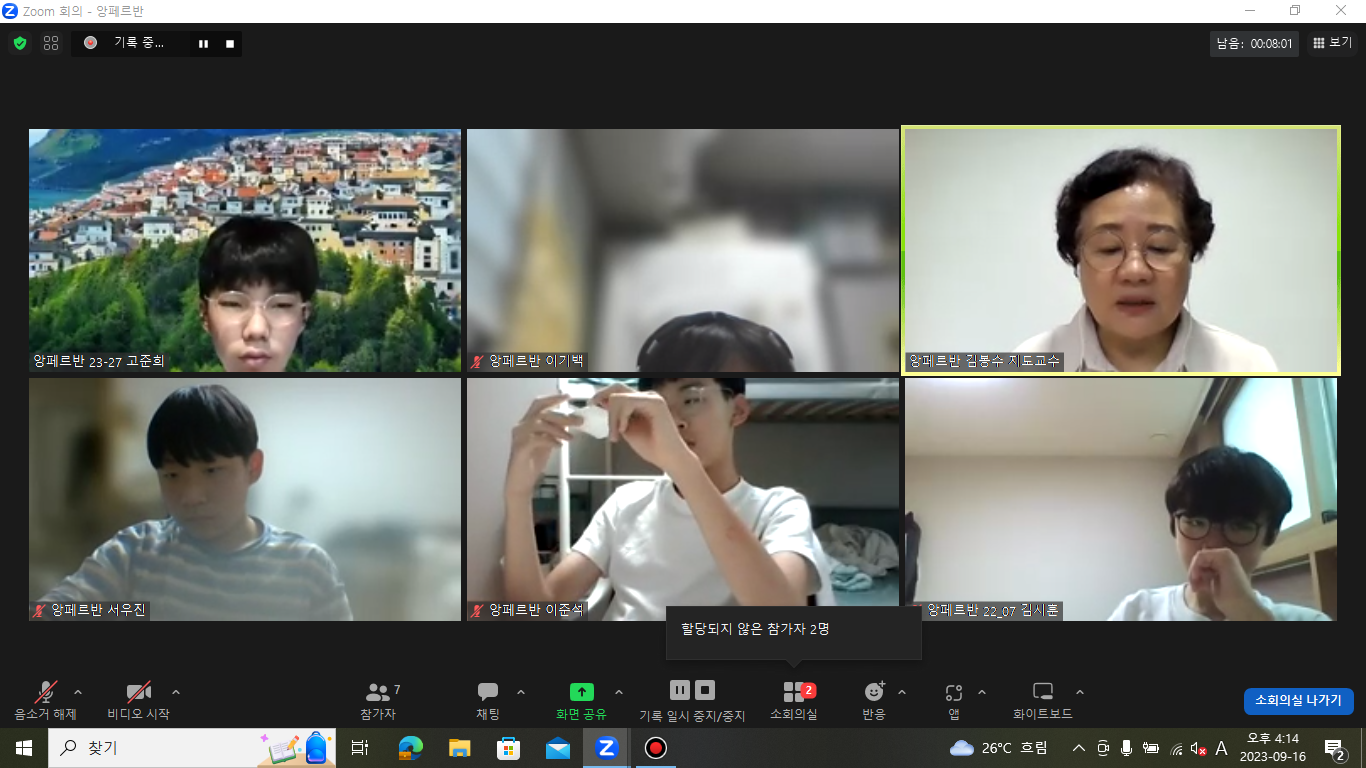The image size is (1366, 768).
Task: Open Windows Task View
Action: click(x=360, y=748)
